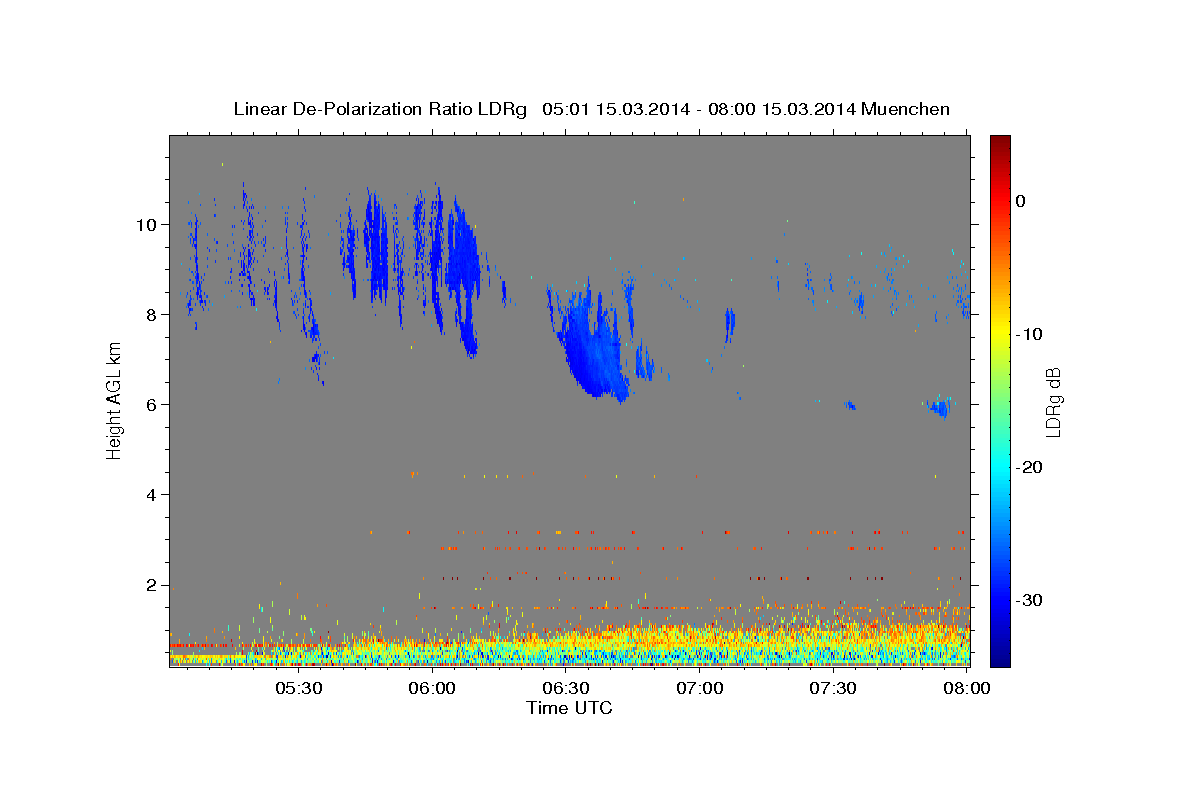Viewport: 1200px width, 800px height.
Task: Click the start date '05:01 15.03.2014' in title
Action: tap(615, 109)
